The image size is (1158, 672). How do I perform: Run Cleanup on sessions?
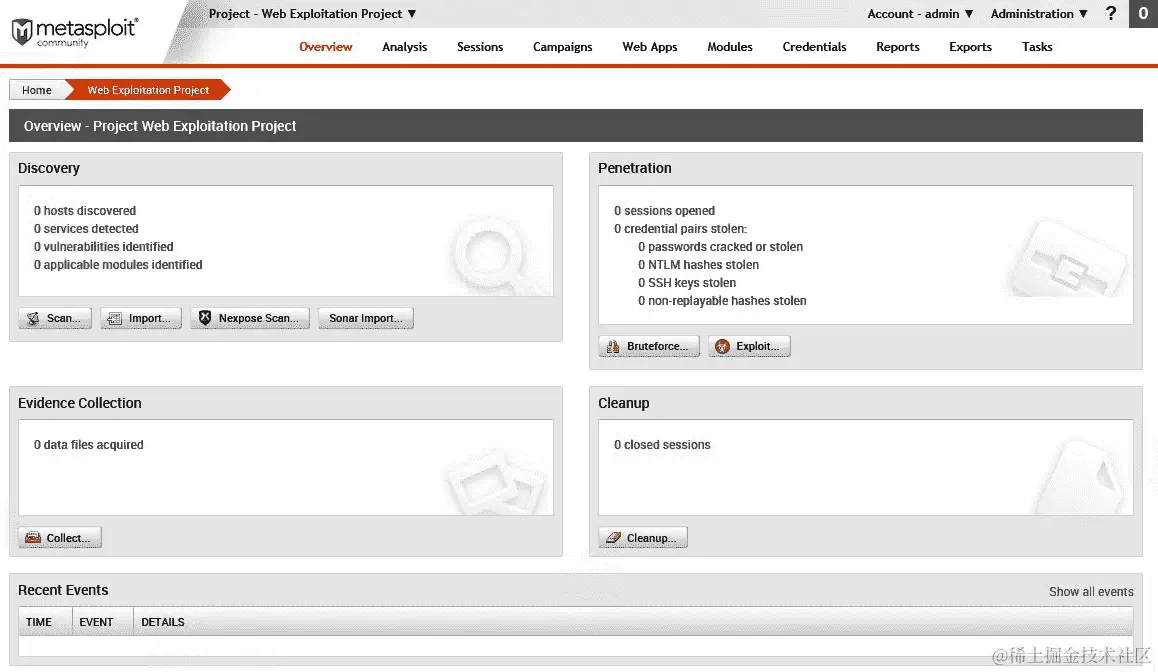pyautogui.click(x=643, y=538)
